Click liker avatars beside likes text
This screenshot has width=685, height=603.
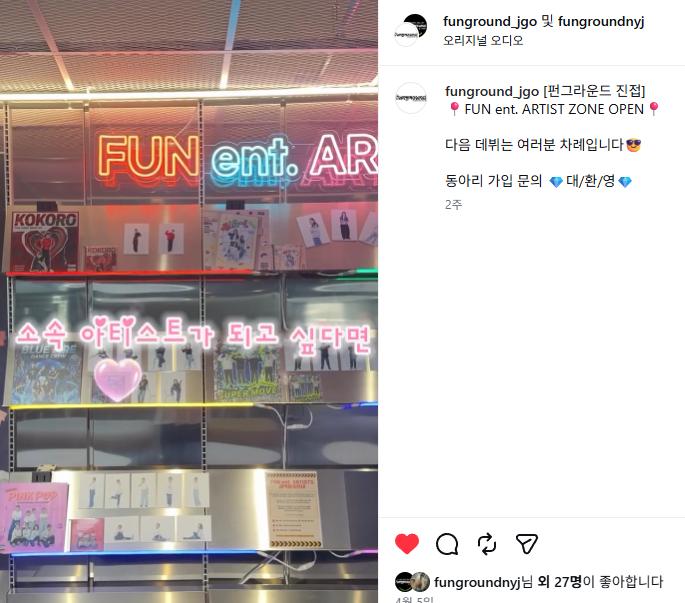[x=412, y=582]
